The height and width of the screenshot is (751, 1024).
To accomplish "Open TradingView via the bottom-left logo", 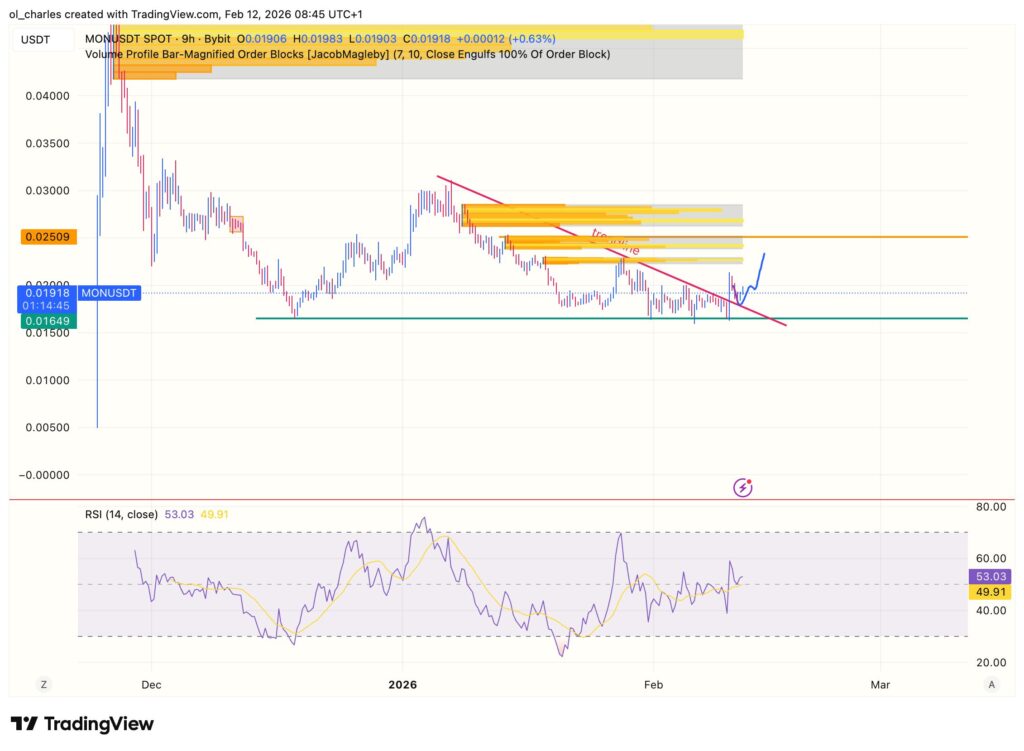I will click(x=79, y=723).
